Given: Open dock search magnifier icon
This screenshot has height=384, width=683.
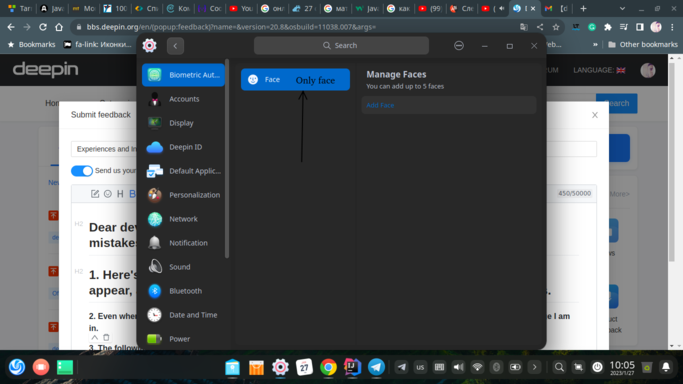Looking at the screenshot, I should point(559,367).
